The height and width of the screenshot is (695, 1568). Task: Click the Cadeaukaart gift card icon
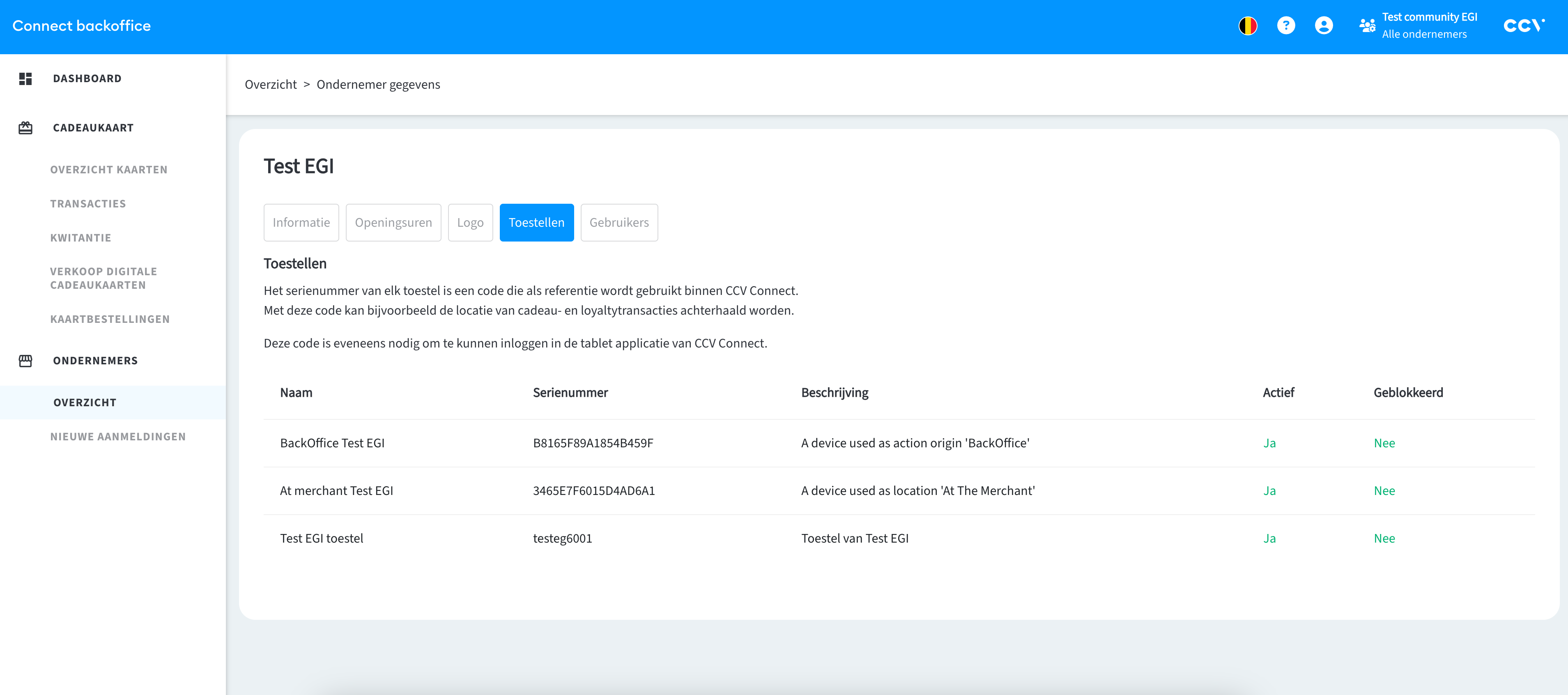25,128
